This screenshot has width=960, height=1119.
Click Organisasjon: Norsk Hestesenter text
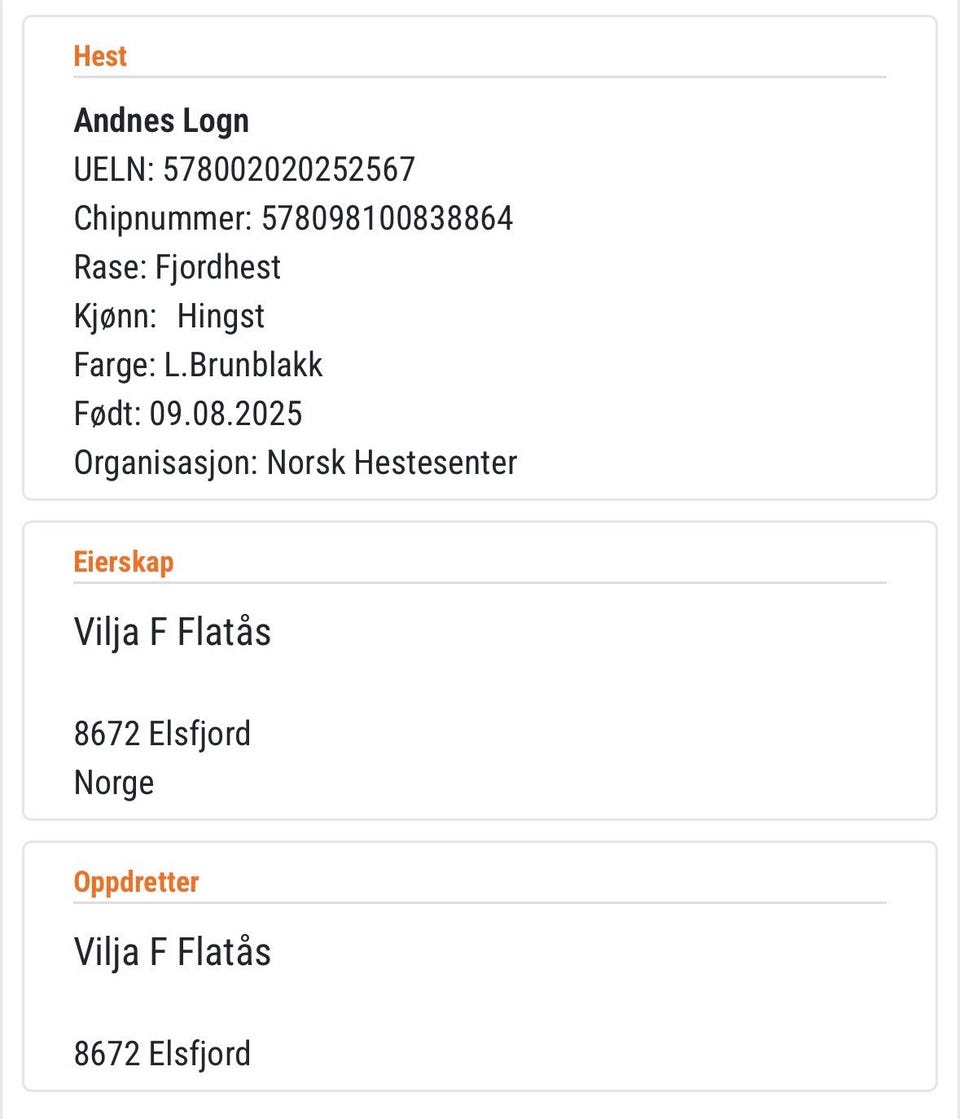[x=295, y=462]
